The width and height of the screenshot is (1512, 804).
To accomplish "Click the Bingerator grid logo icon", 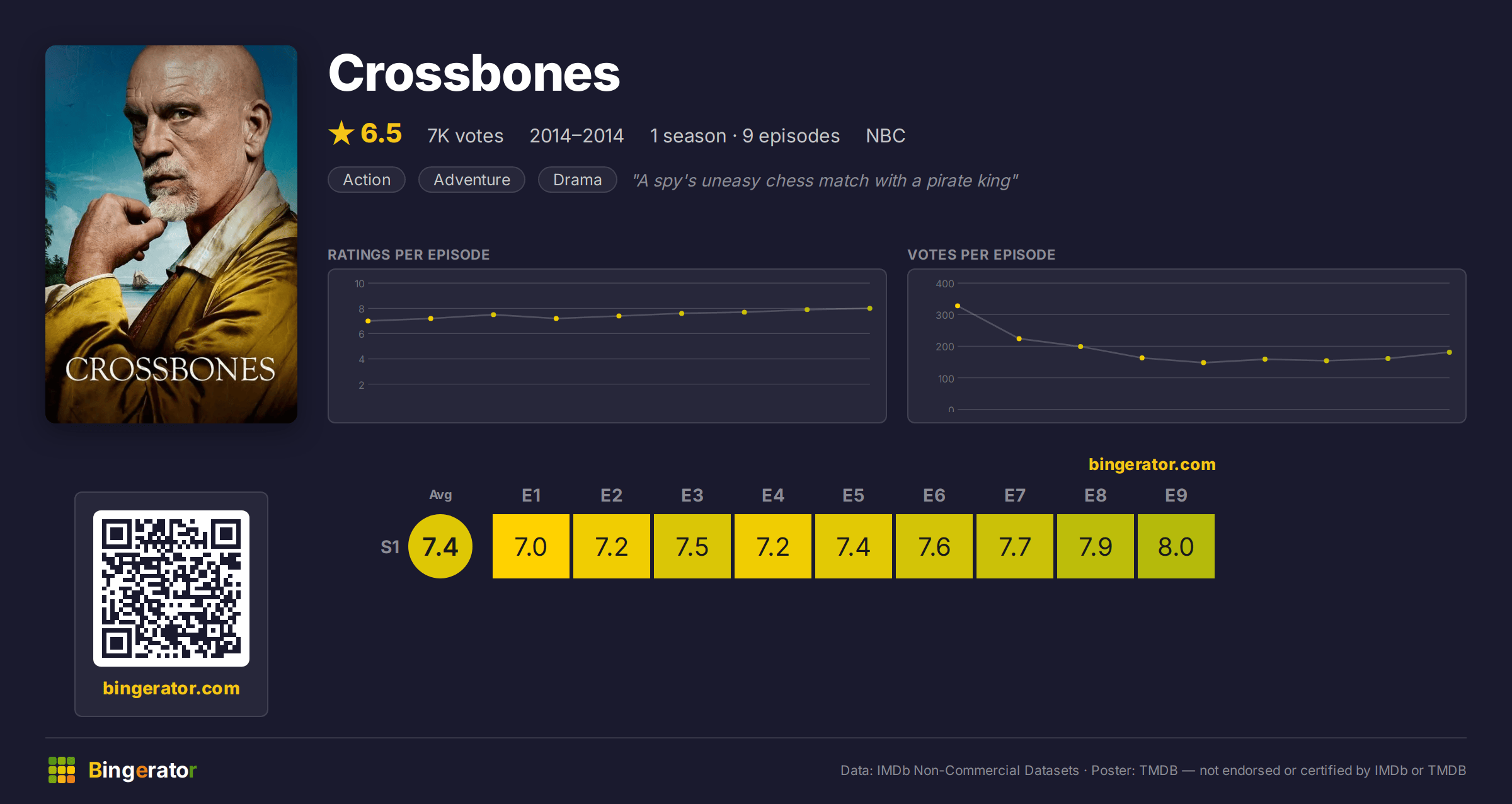I will point(62,770).
